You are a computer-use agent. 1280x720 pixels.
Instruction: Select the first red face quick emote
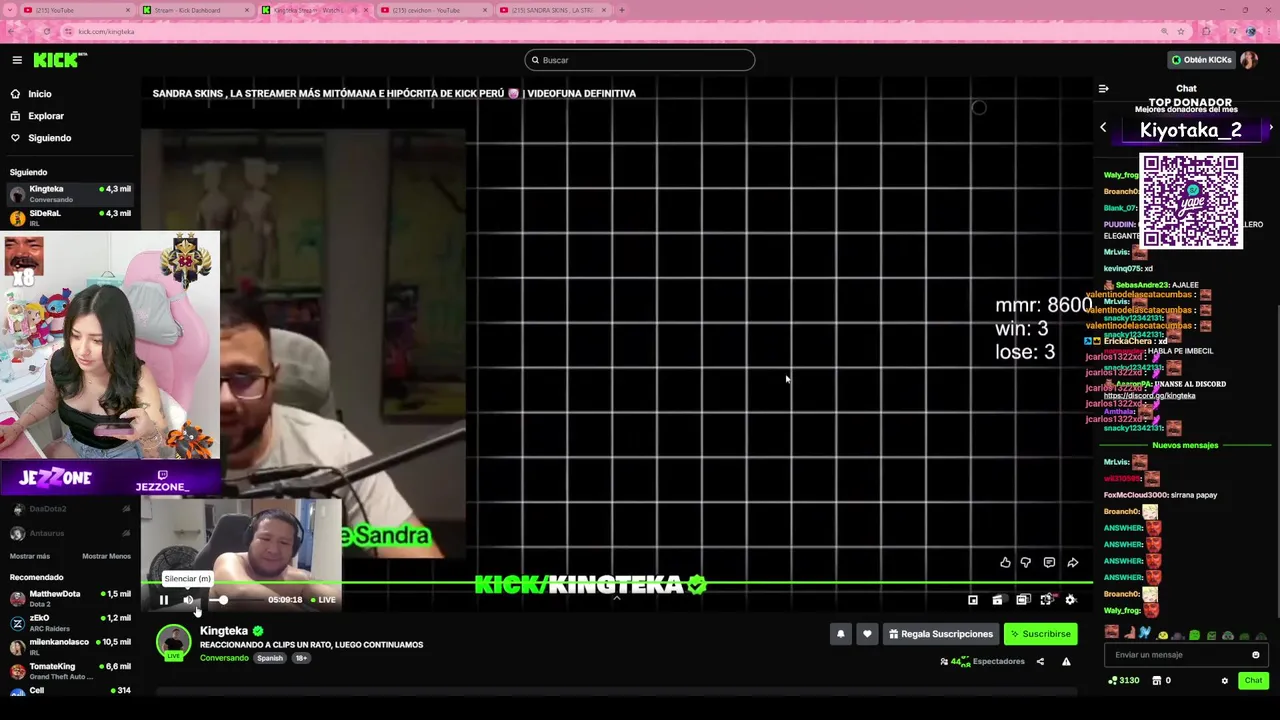pyautogui.click(x=1111, y=633)
